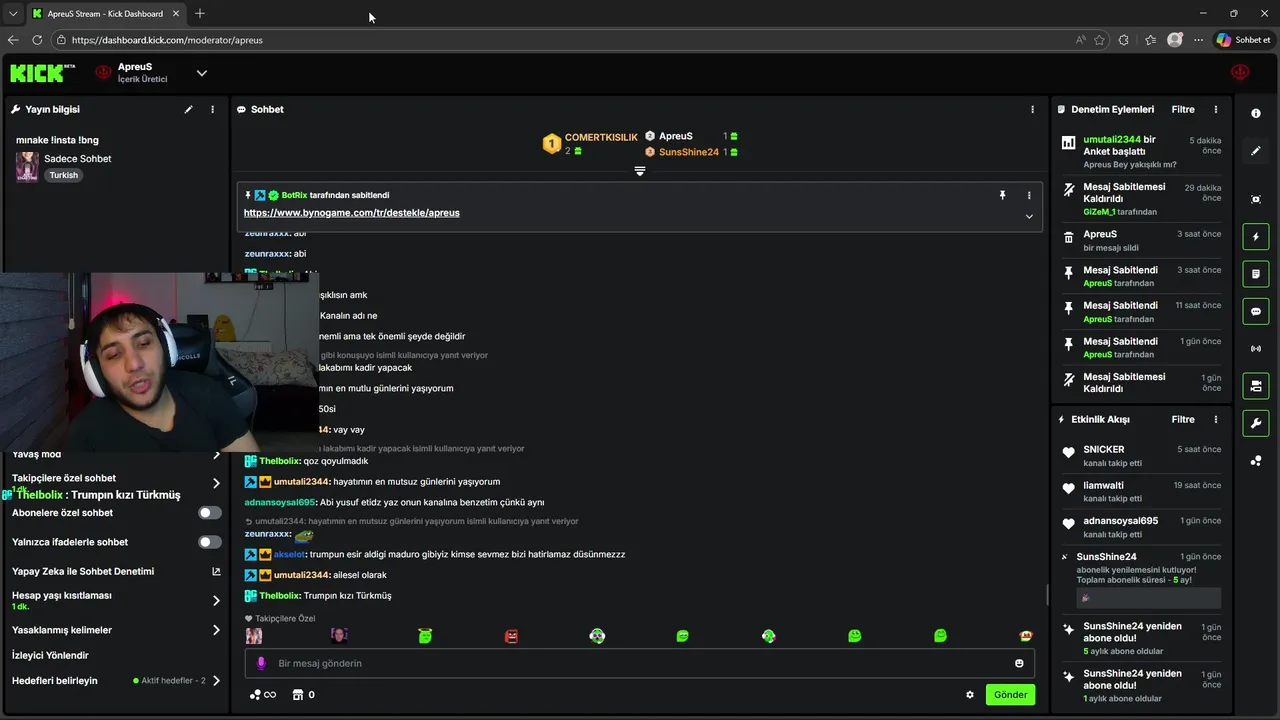
Task: Click the Gönder send button
Action: point(1010,694)
